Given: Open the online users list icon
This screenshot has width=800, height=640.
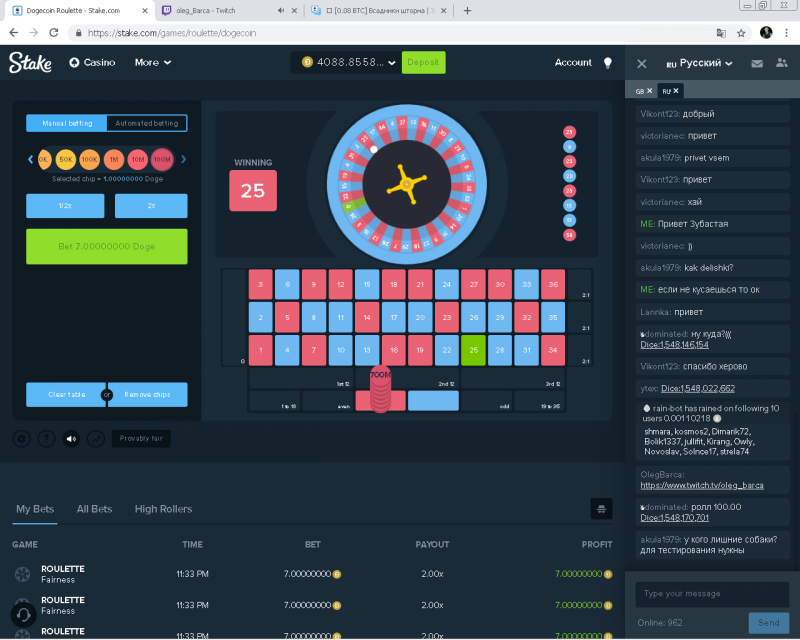Looking at the screenshot, I should tap(782, 63).
